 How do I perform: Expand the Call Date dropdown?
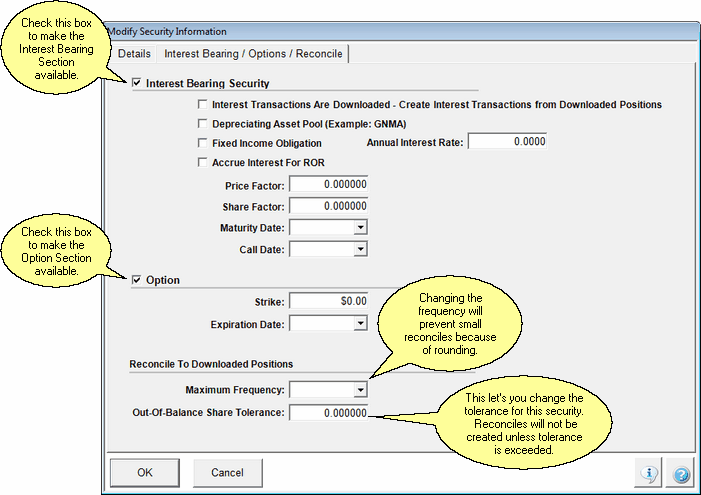[360, 249]
